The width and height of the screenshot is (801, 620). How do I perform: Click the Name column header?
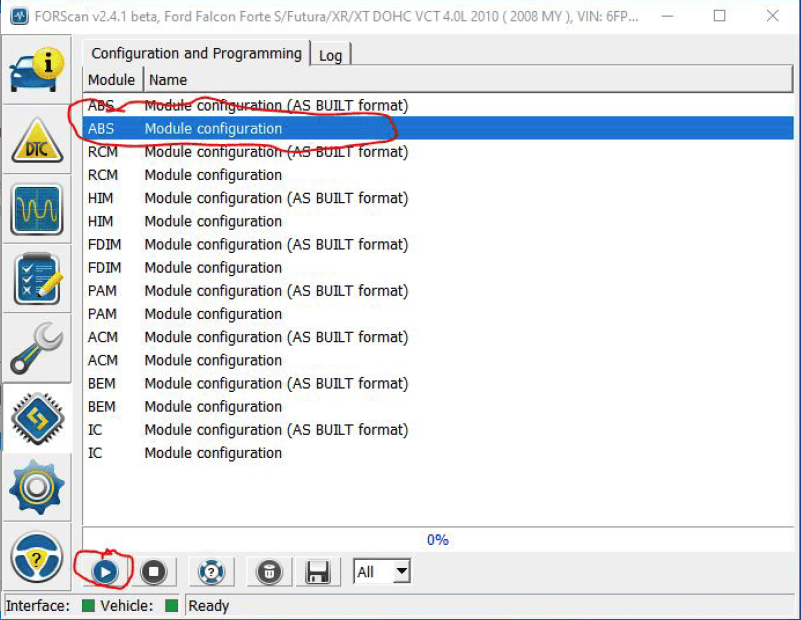click(x=467, y=80)
